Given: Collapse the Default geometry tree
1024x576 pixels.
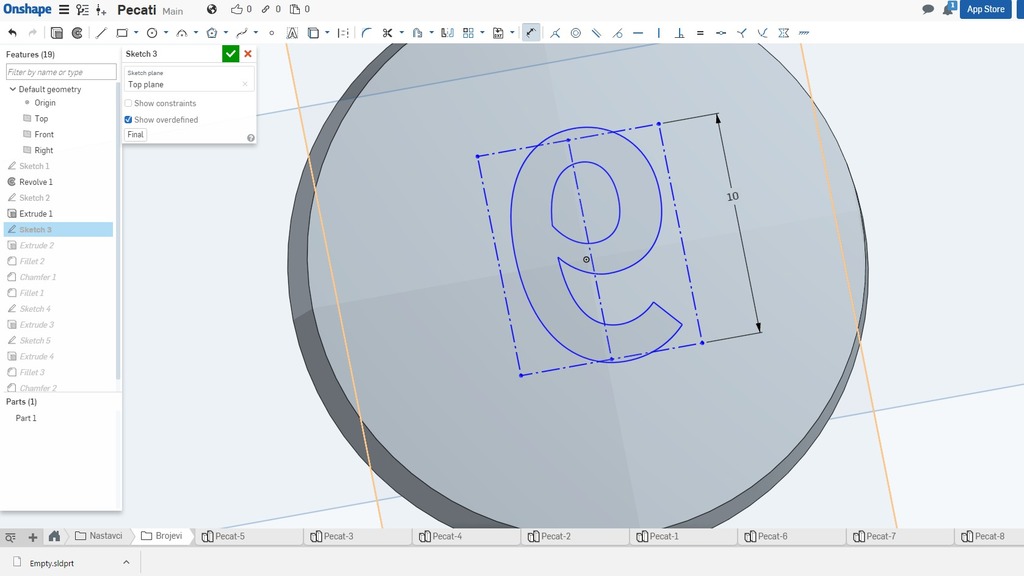Looking at the screenshot, I should [x=13, y=90].
